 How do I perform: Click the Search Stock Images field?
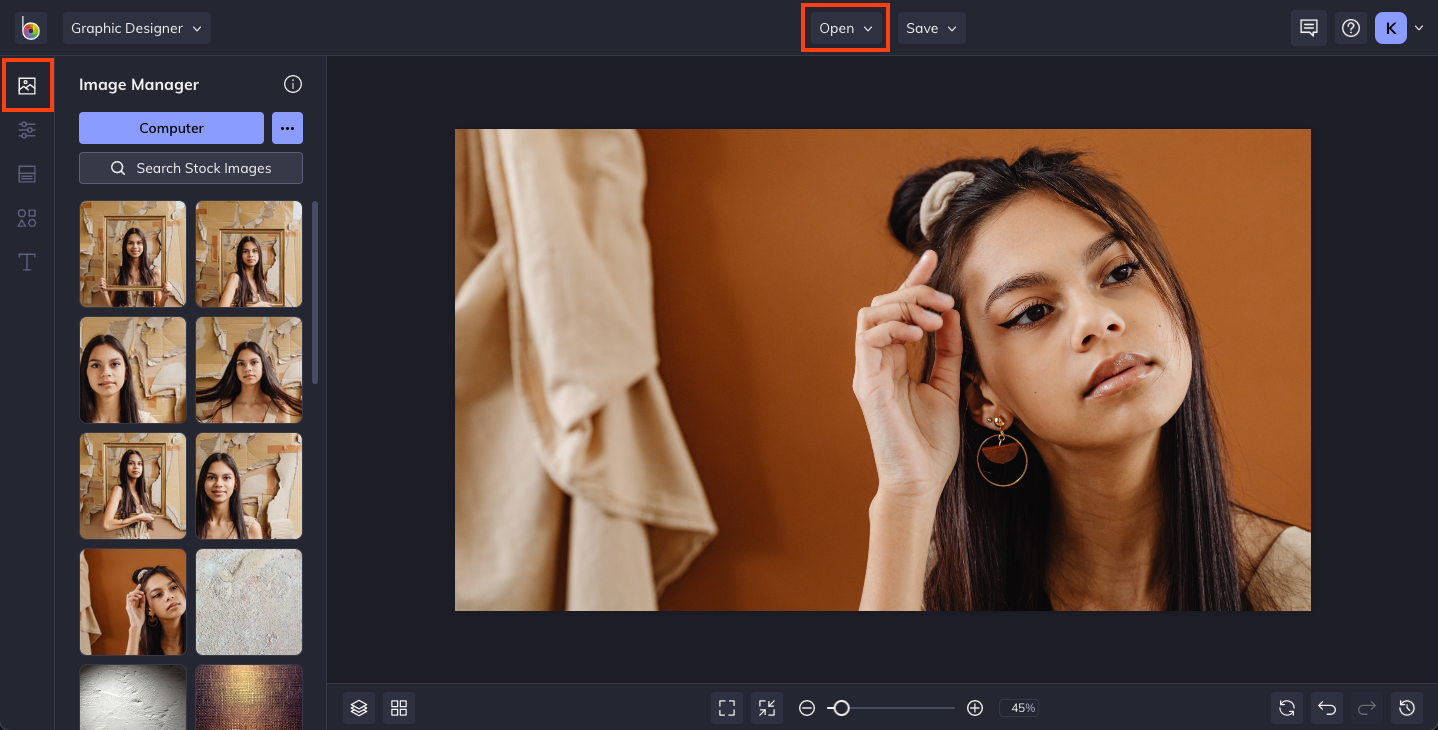click(190, 168)
